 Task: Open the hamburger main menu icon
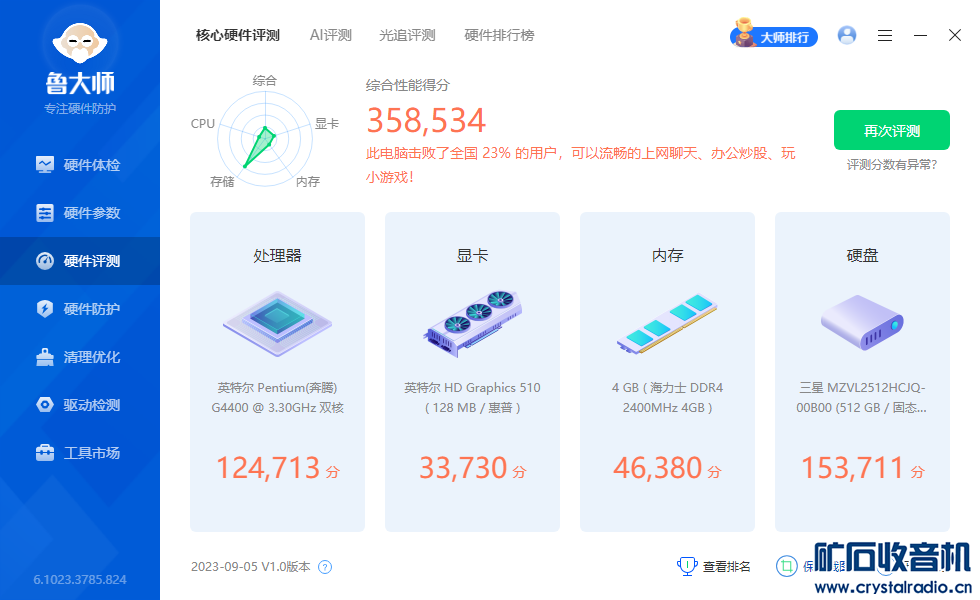click(884, 36)
